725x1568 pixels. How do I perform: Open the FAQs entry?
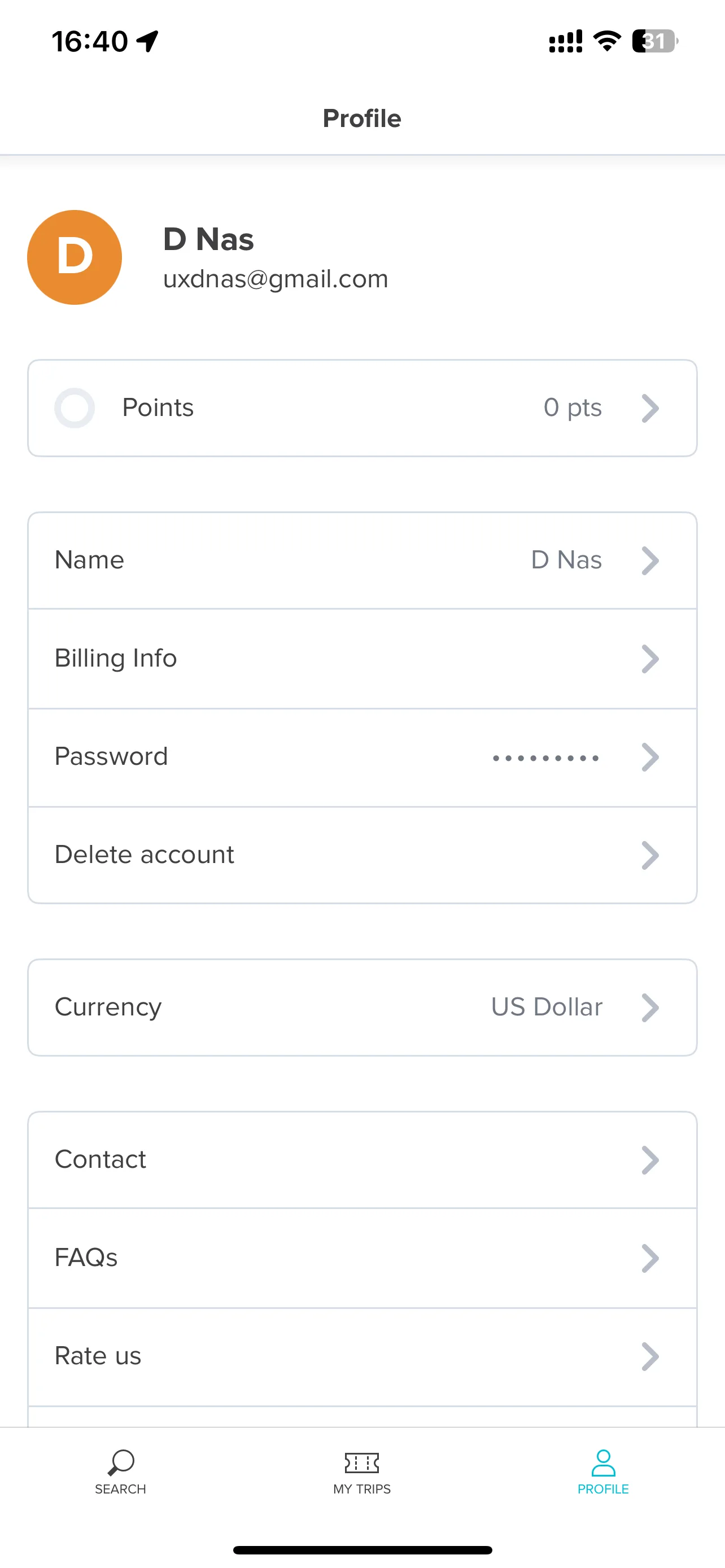362,1258
